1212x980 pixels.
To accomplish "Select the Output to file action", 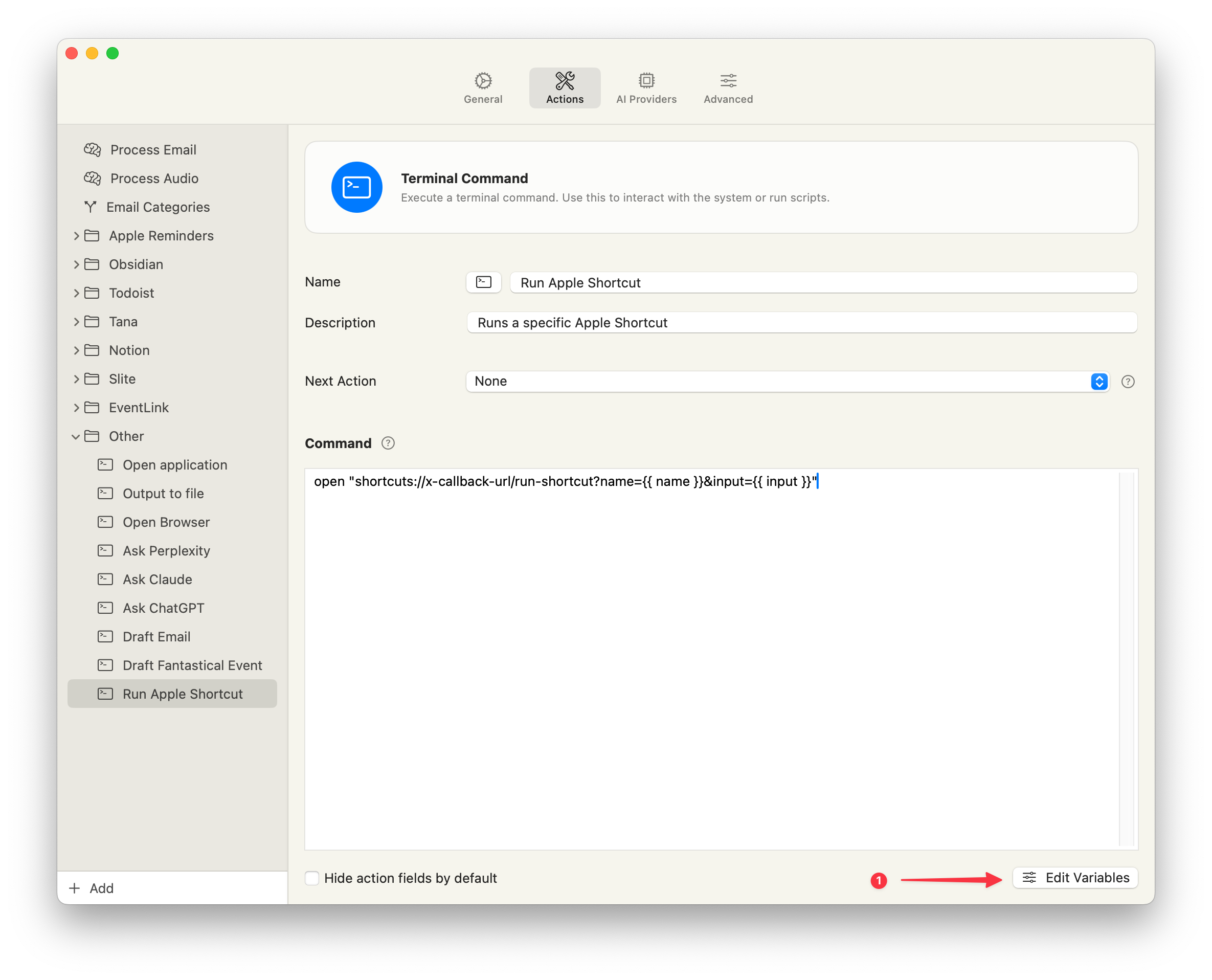I will click(172, 494).
